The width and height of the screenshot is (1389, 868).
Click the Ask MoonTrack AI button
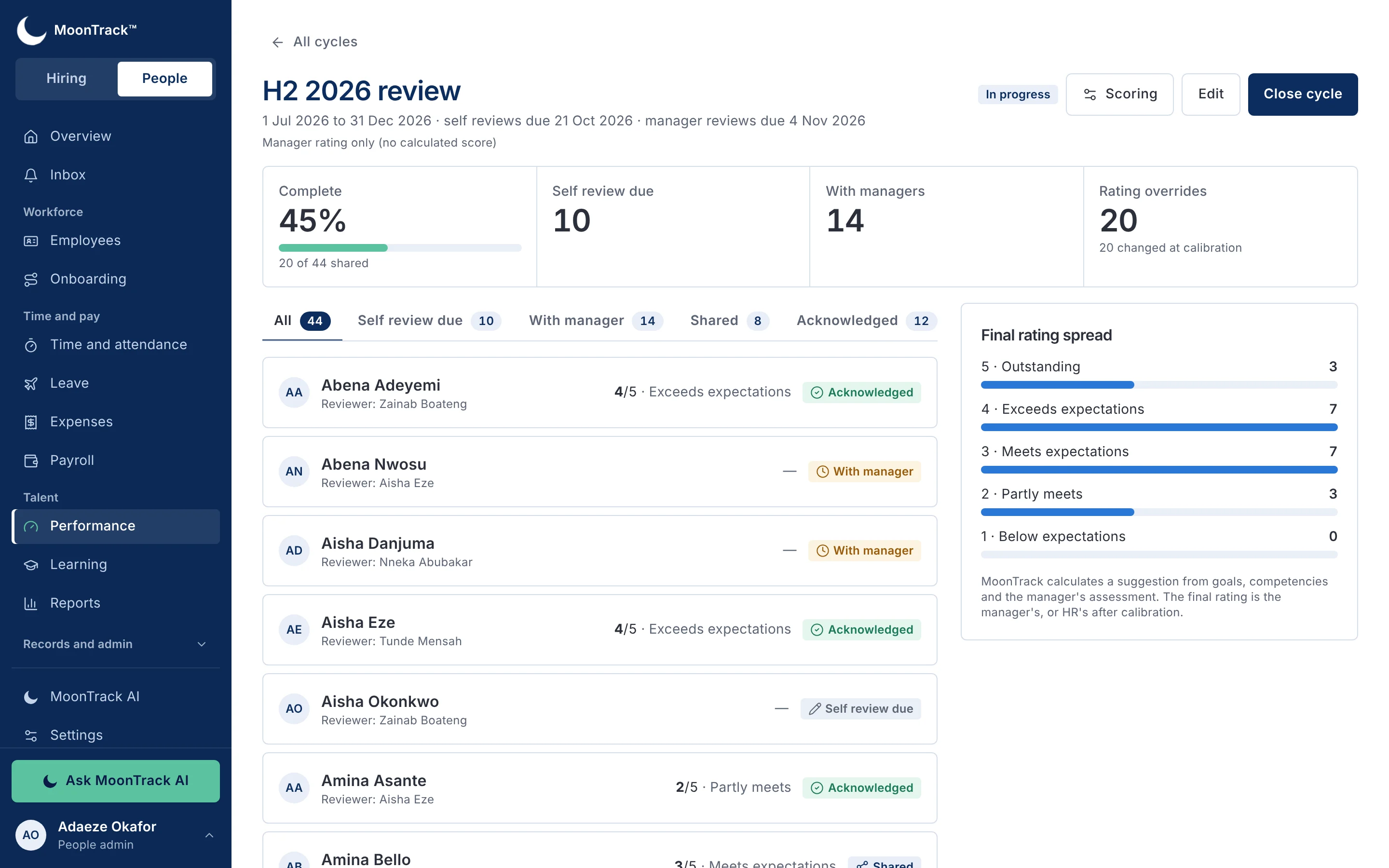115,781
